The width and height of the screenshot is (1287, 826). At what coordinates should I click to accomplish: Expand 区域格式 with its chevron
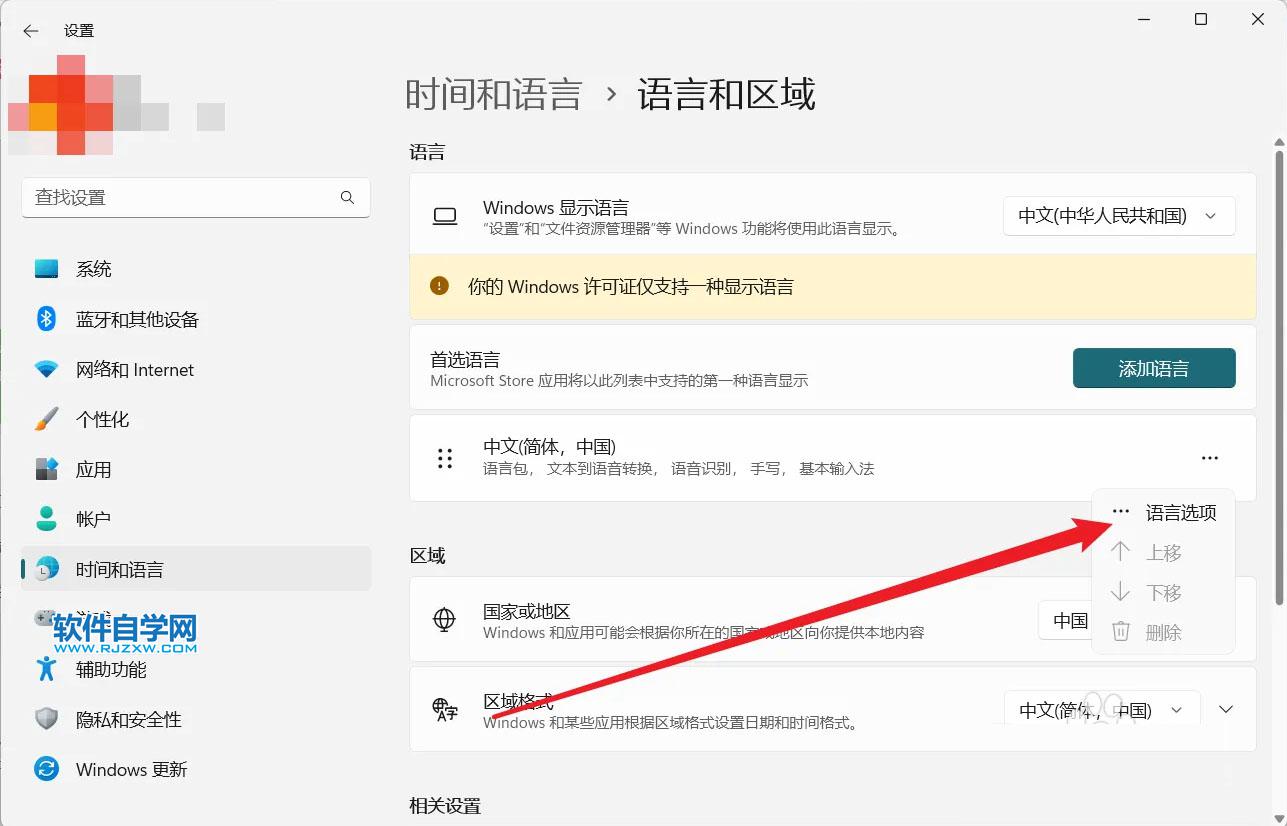click(x=1226, y=709)
